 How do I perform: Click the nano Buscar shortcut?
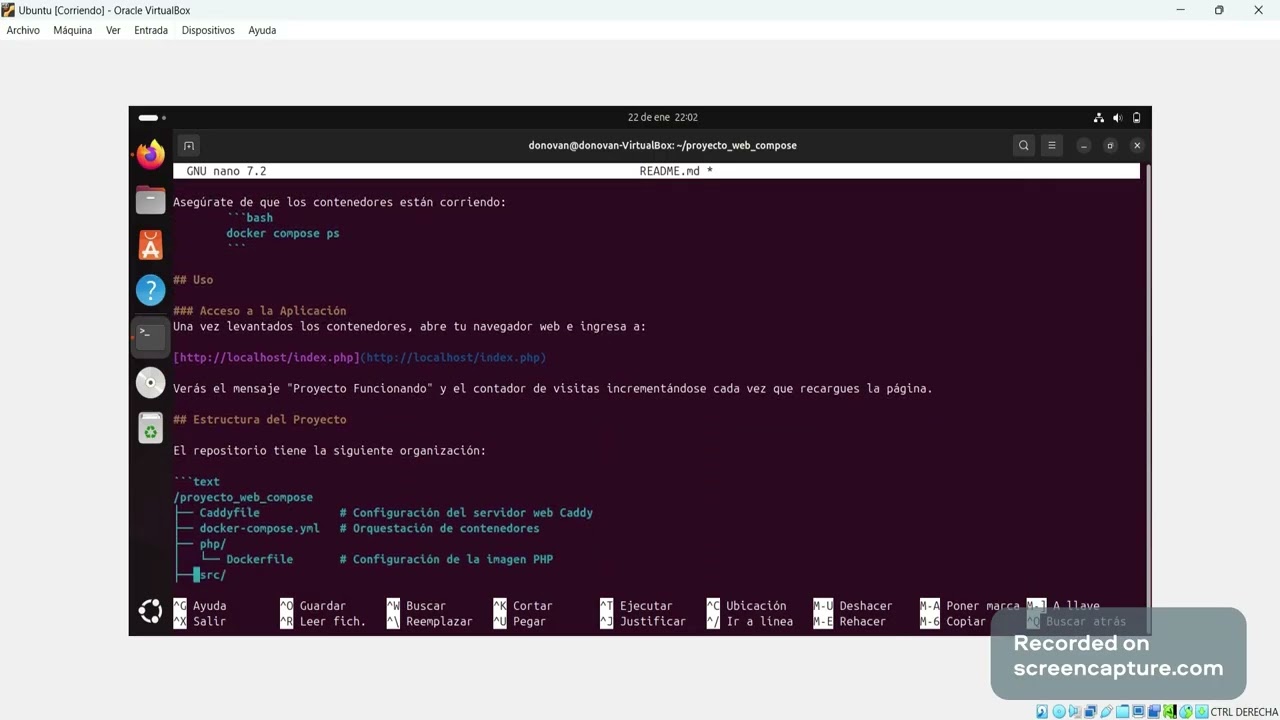click(x=416, y=606)
